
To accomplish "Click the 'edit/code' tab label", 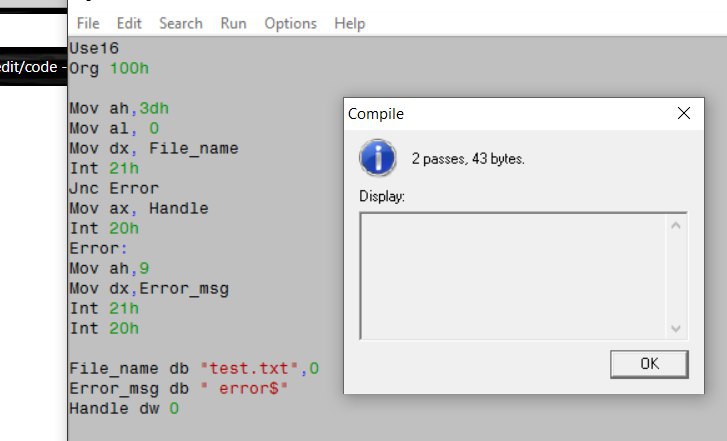I will (29, 67).
